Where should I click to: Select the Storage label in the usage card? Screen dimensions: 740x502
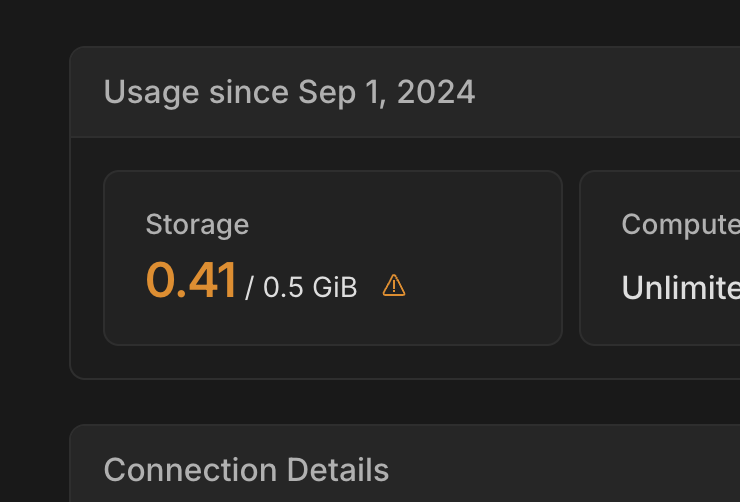click(x=197, y=224)
